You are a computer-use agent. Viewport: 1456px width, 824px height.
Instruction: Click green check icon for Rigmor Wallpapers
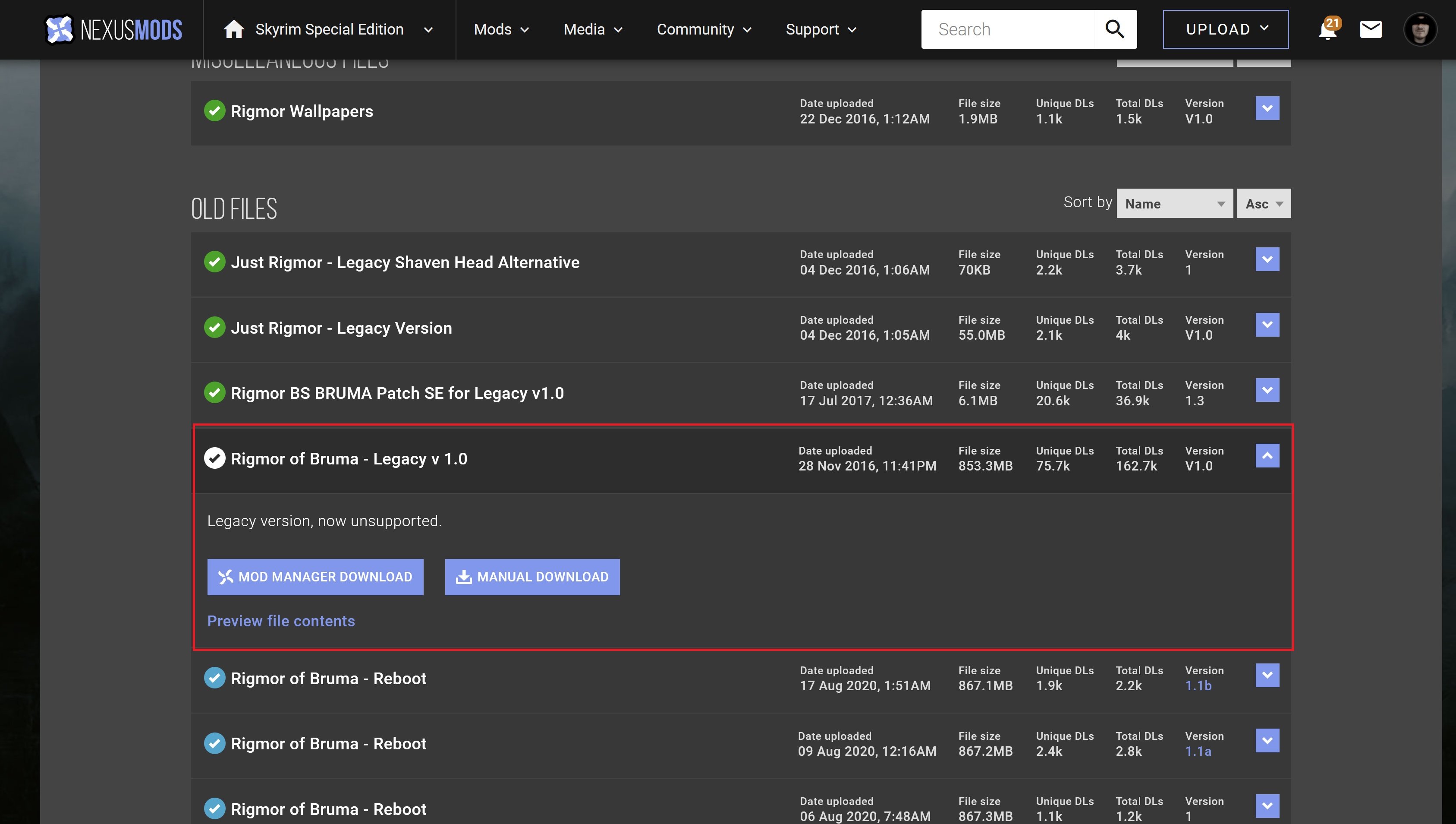pos(214,111)
